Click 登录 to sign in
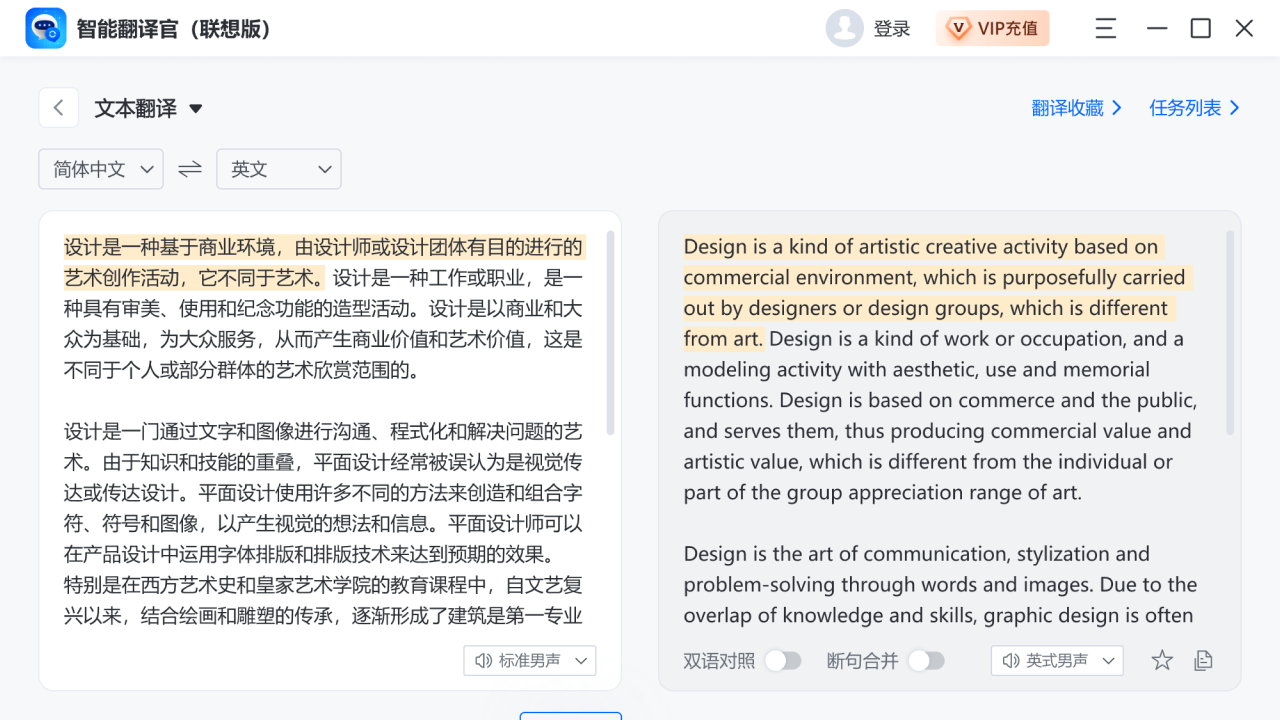Image resolution: width=1280 pixels, height=720 pixels. tap(891, 28)
